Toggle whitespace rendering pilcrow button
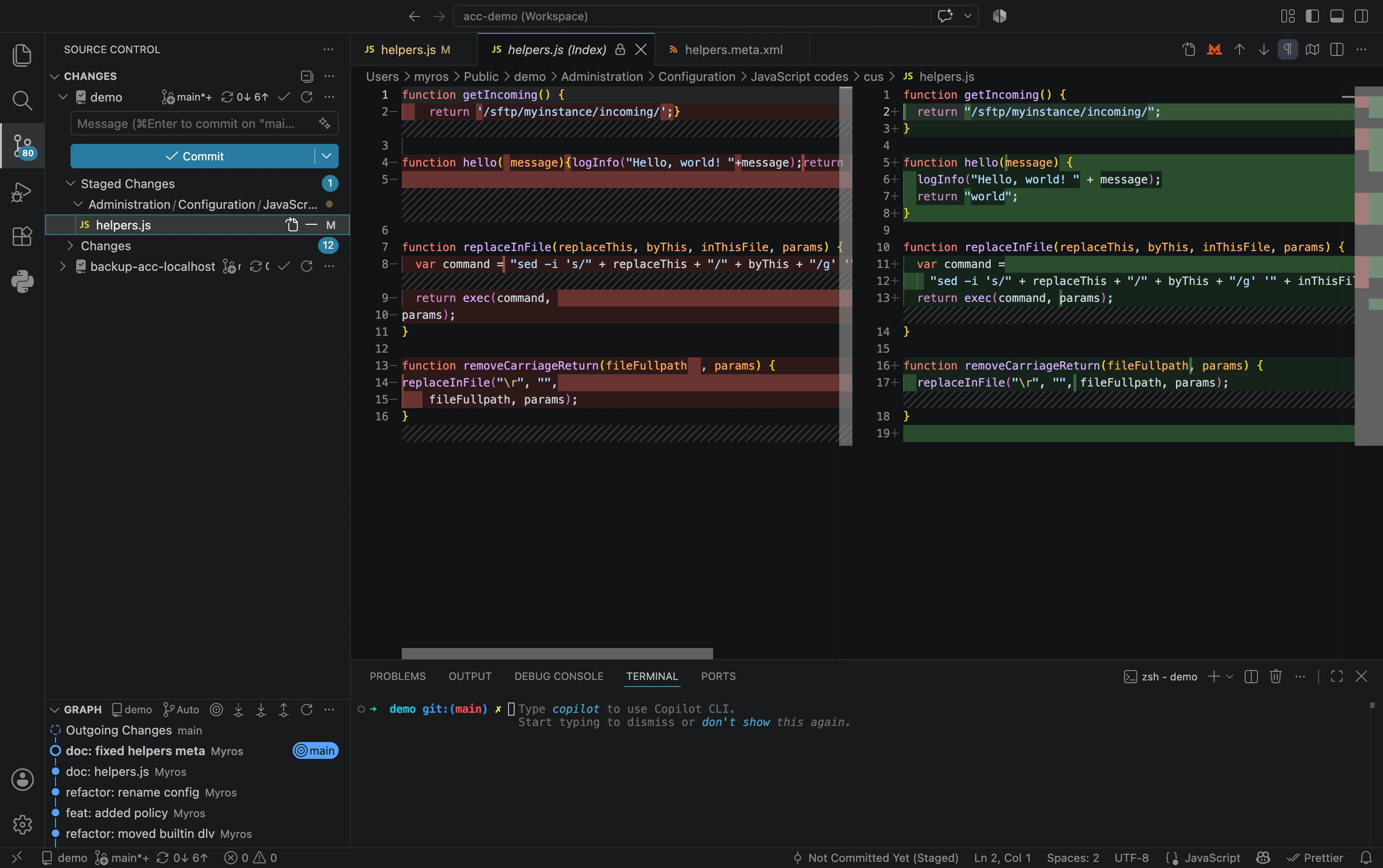This screenshot has width=1383, height=868. coord(1288,50)
